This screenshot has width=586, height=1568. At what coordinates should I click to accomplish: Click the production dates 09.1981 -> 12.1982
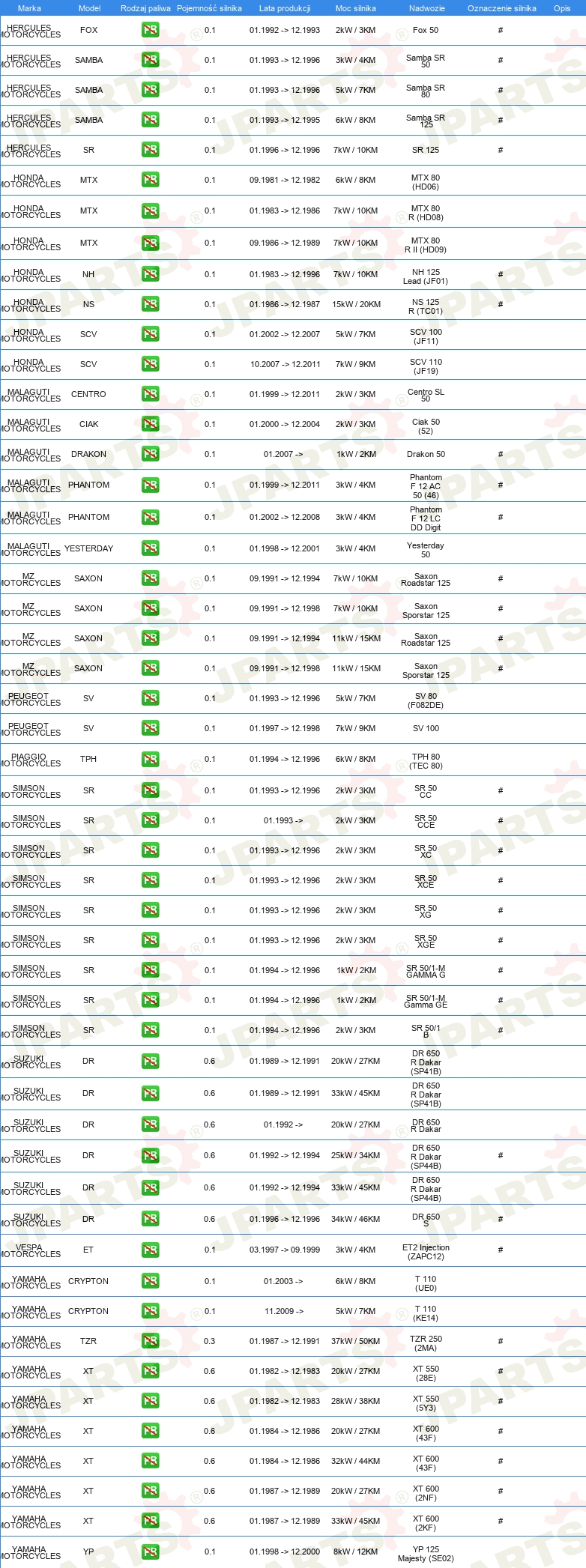point(285,180)
